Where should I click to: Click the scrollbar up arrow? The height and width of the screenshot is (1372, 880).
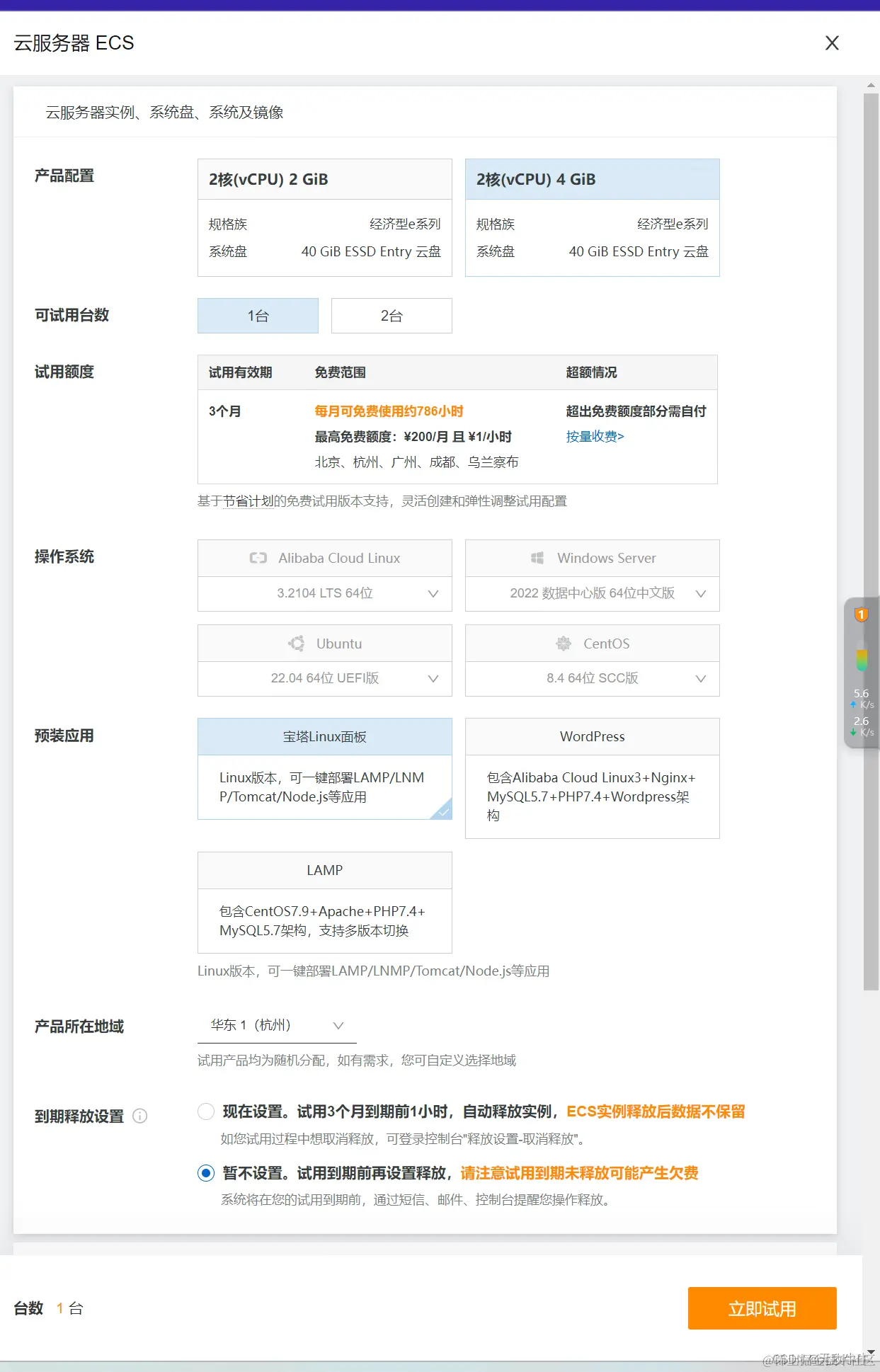tap(871, 85)
